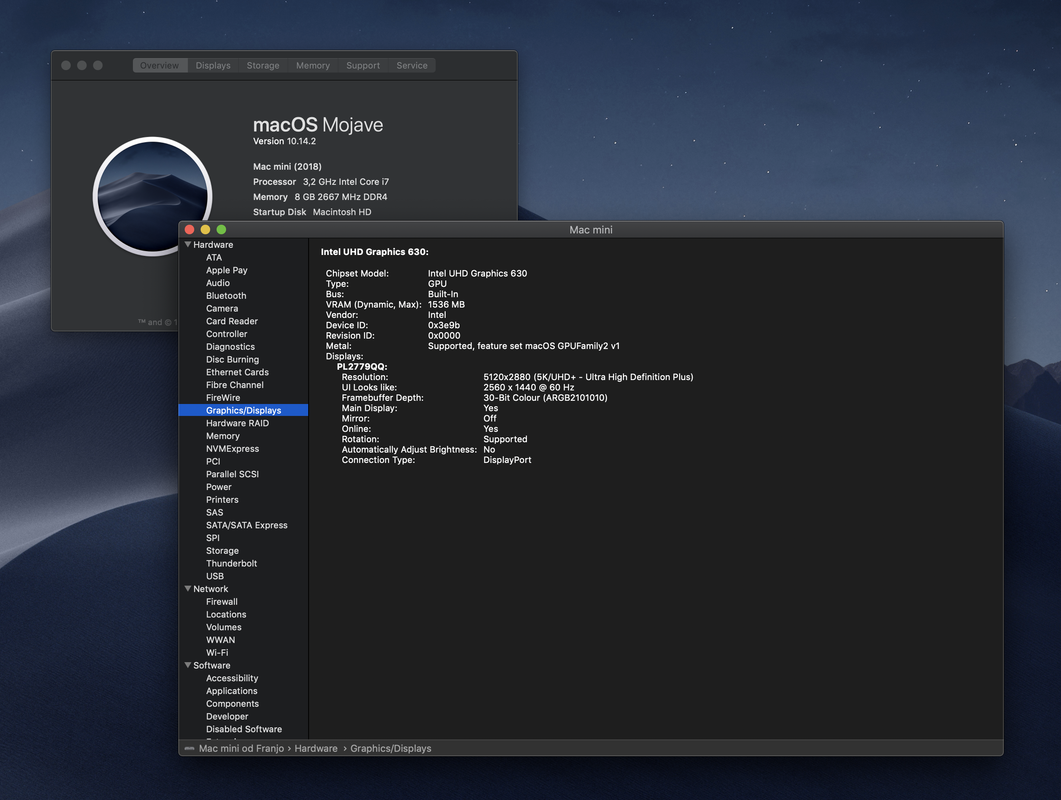Select Hardware RAID in the sidebar
The image size is (1061, 800).
click(x=238, y=423)
